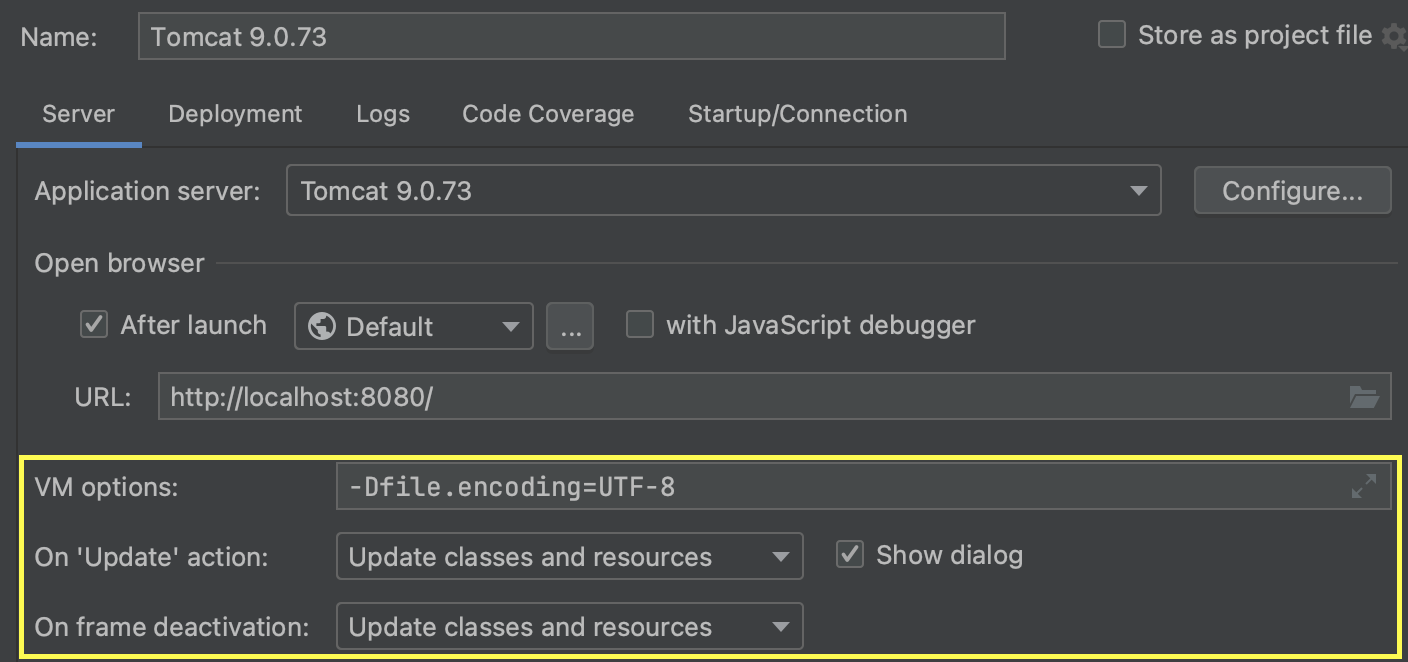
Task: Select the Server tab
Action: click(78, 114)
